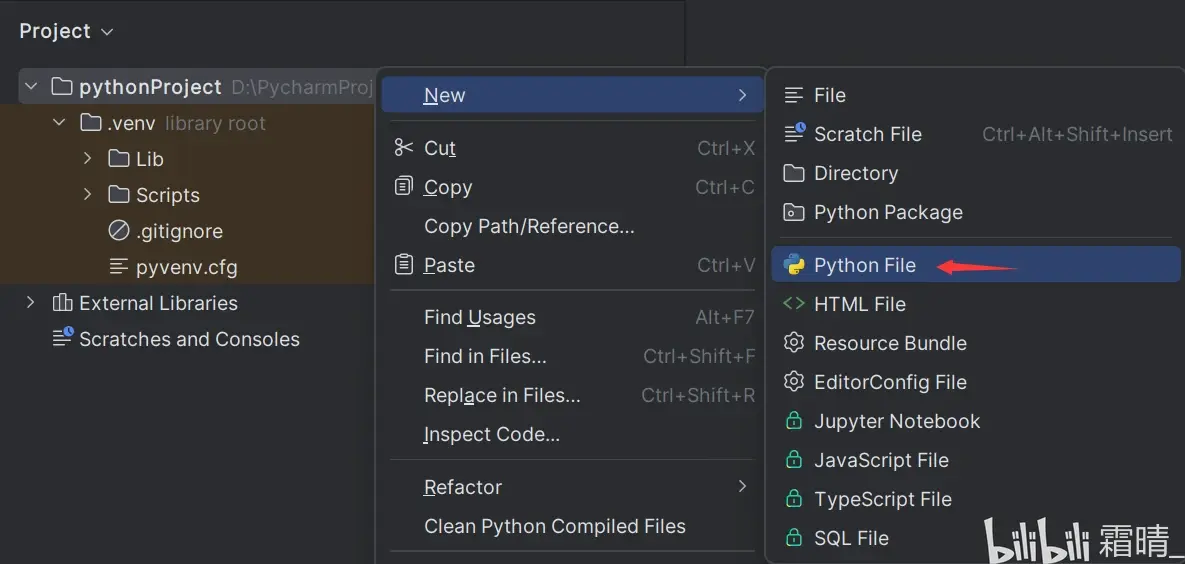The height and width of the screenshot is (564, 1185).
Task: Click the HTML File angle-brackets icon
Action: [x=794, y=304]
